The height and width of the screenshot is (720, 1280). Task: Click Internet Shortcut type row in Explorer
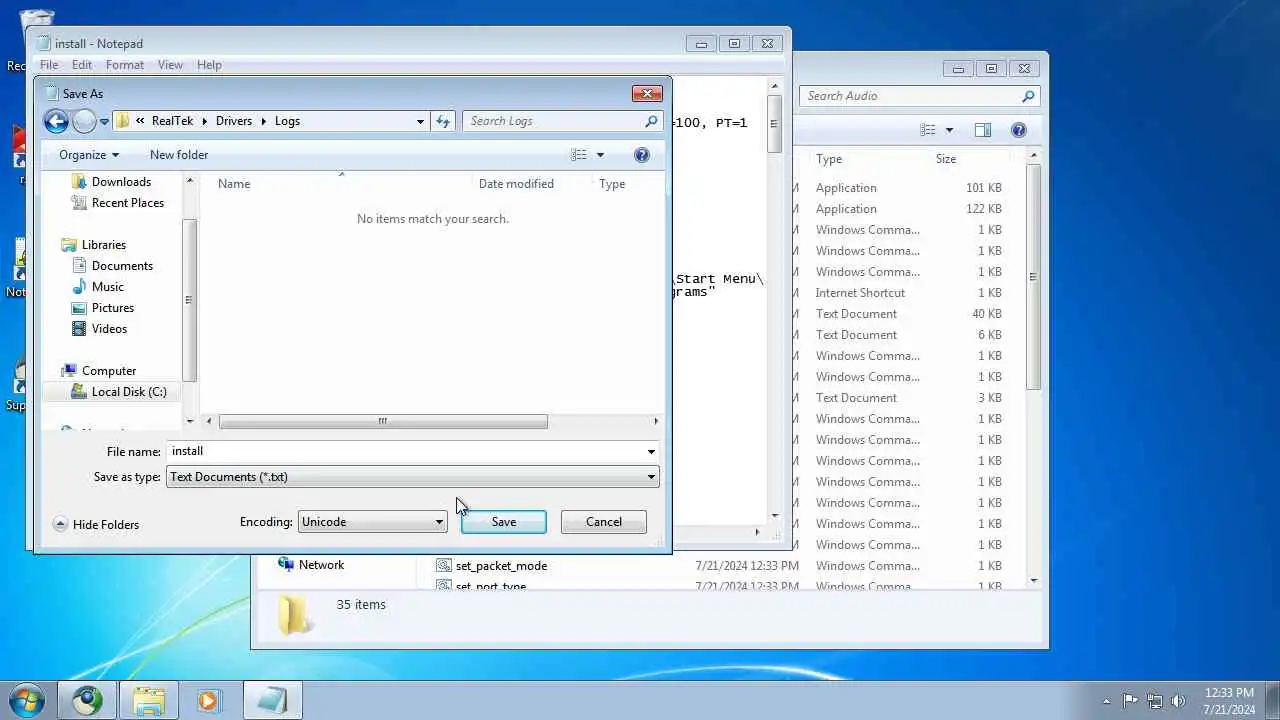pos(860,293)
